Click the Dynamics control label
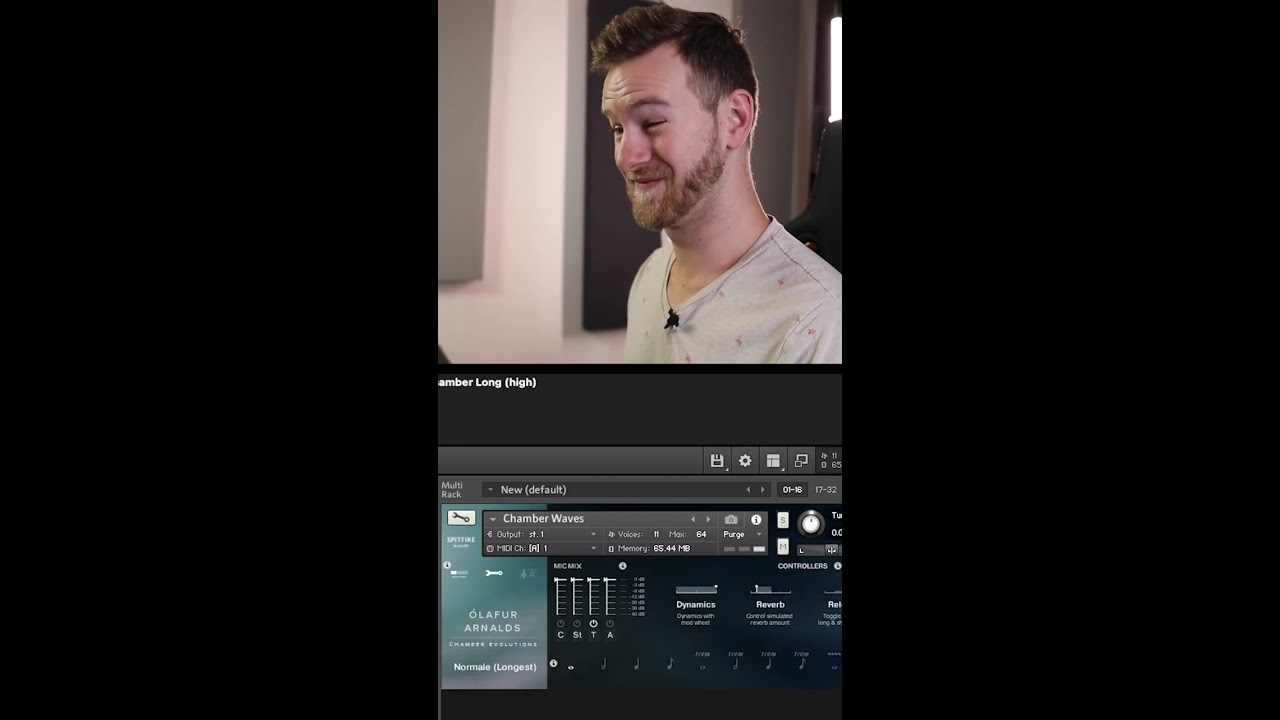This screenshot has width=1280, height=720. [x=696, y=605]
